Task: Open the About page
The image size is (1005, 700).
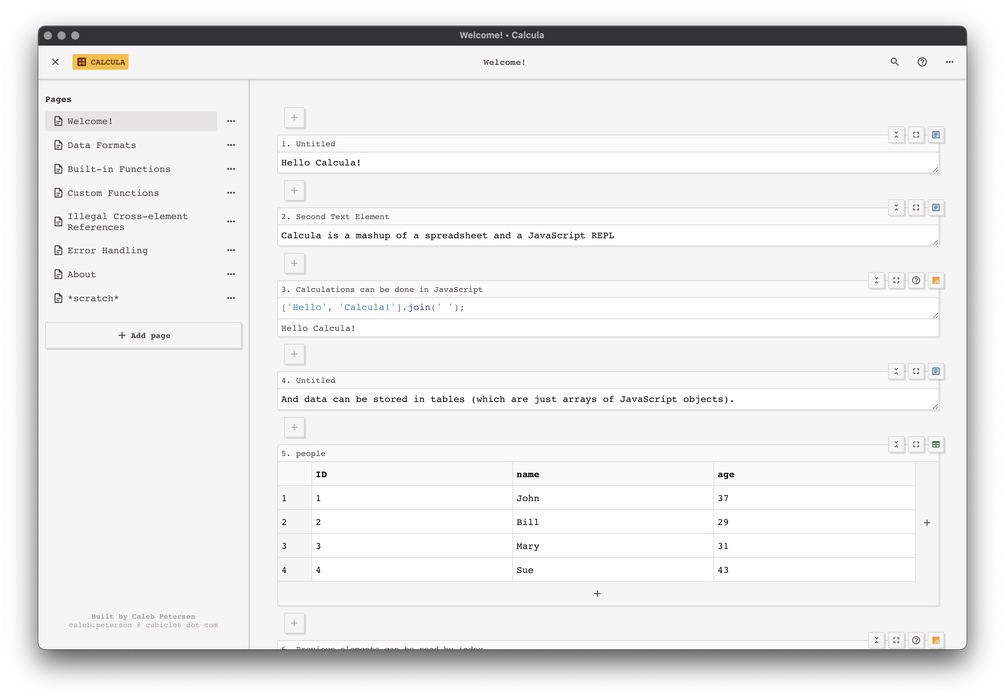Action: [131, 274]
